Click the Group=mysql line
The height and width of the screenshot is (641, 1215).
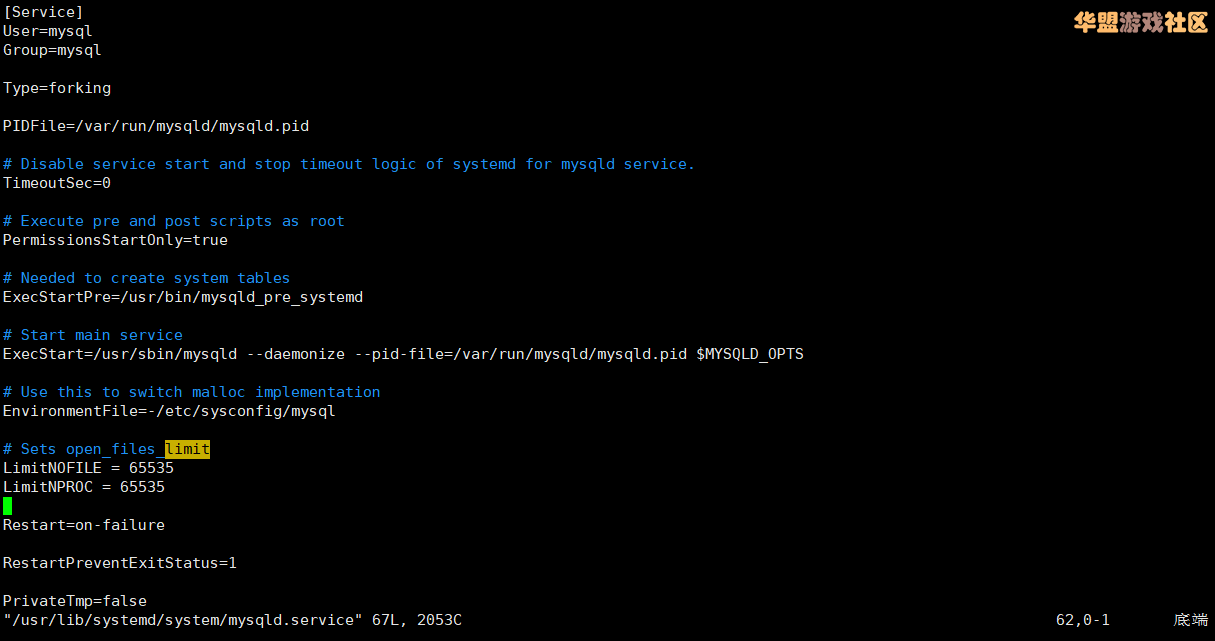point(52,50)
